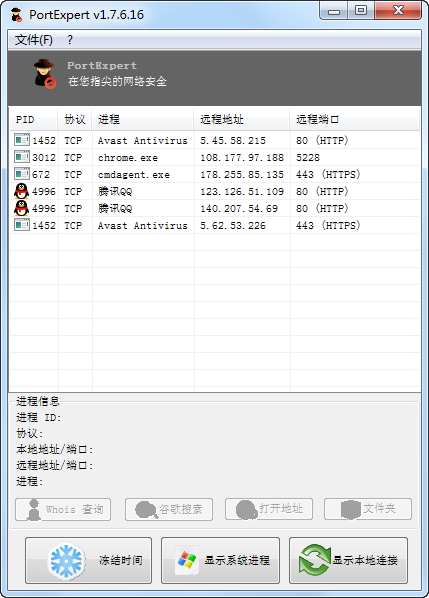Select remote address 108.177.97.188
Viewport: 429px width, 598px height.
pyautogui.click(x=242, y=158)
